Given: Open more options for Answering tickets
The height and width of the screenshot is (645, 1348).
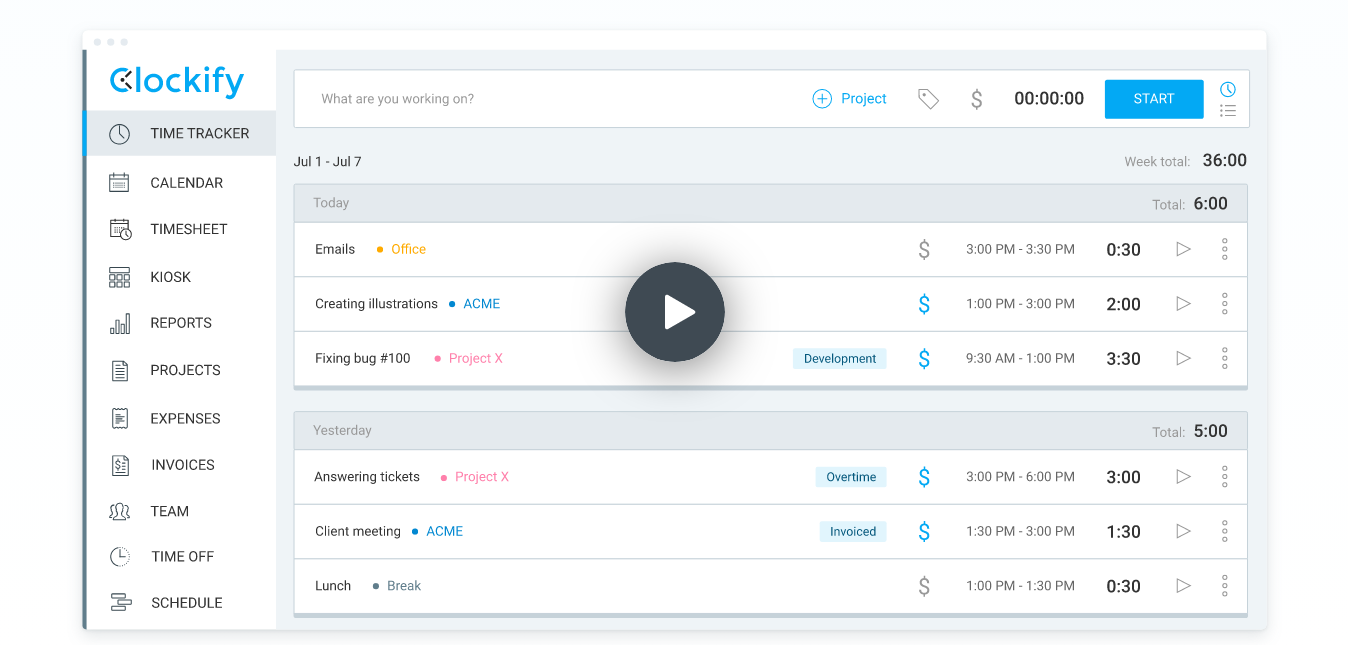Looking at the screenshot, I should tap(1225, 477).
